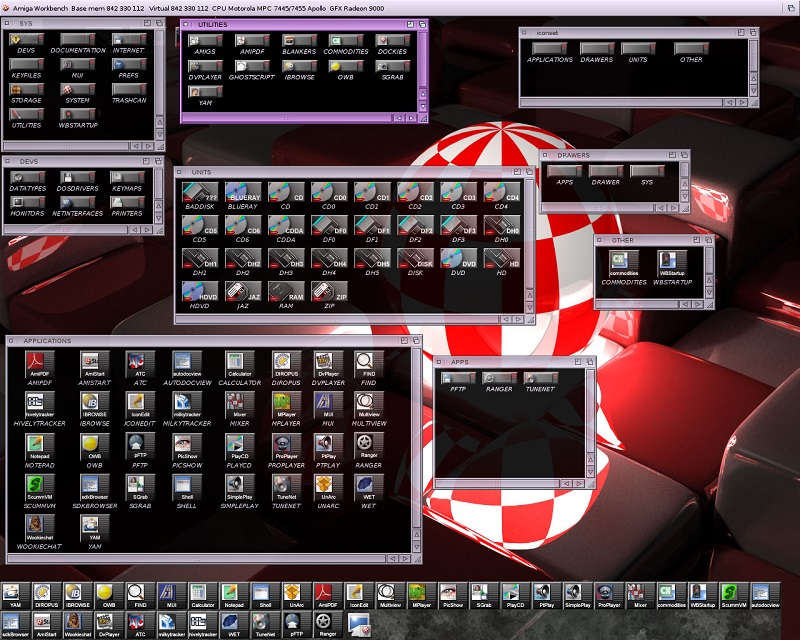
Task: Open the Ghostscript drawer in Utilities
Action: [x=250, y=68]
